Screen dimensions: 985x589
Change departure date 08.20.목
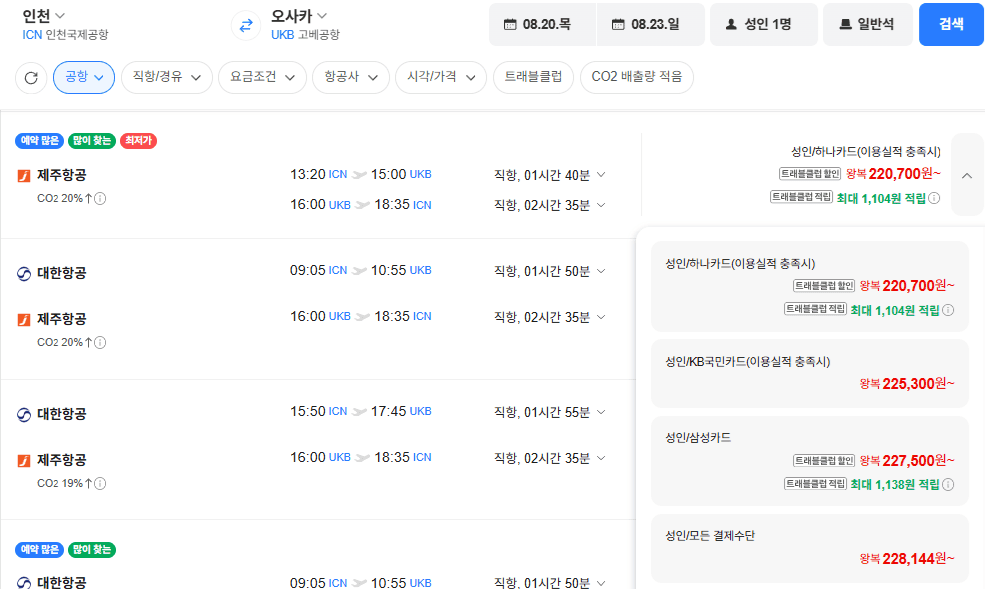coord(542,24)
